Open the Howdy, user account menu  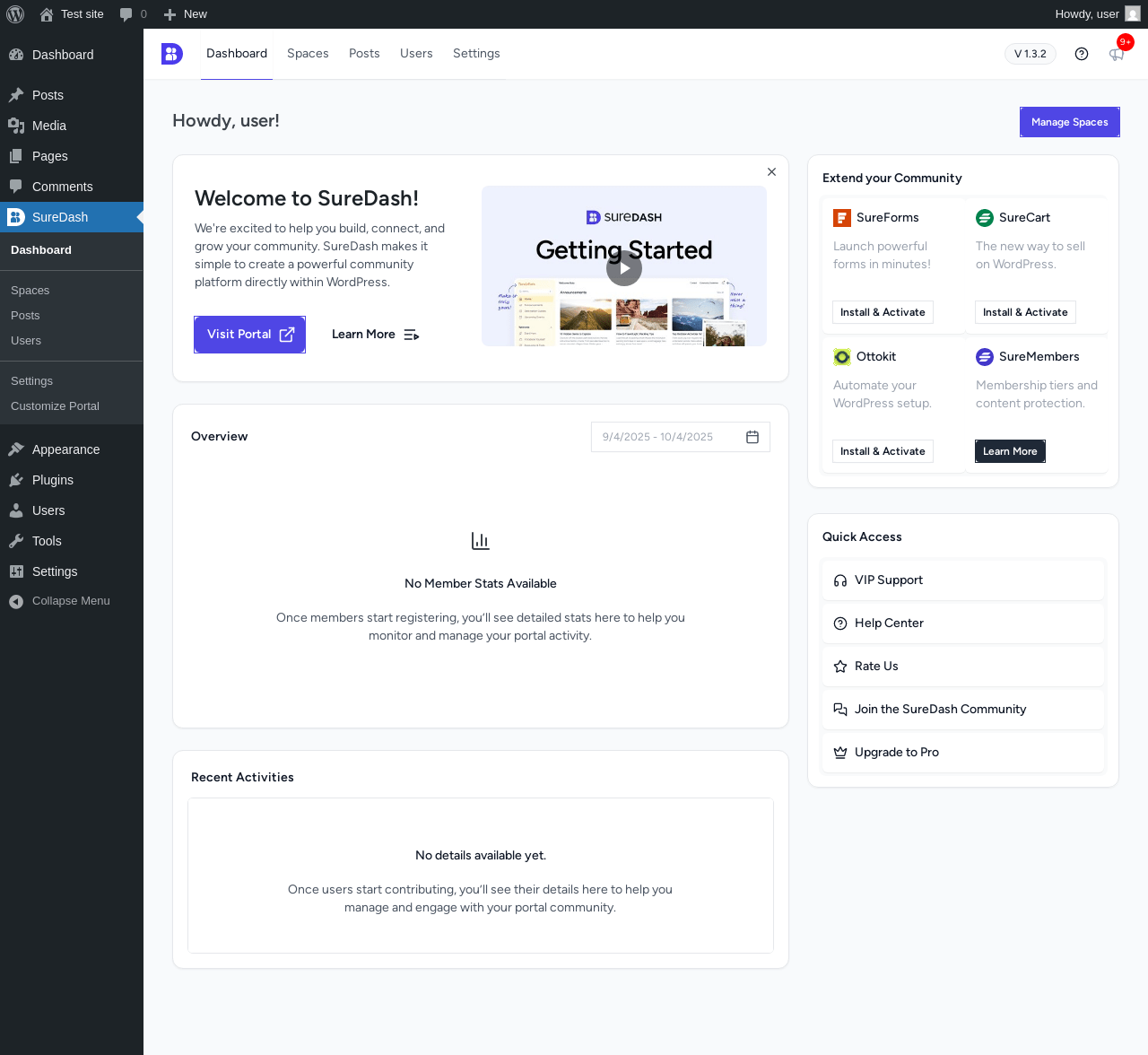click(1097, 14)
